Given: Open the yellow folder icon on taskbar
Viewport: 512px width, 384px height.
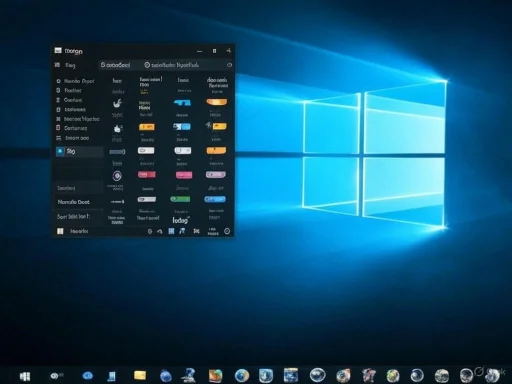Looking at the screenshot, I should [x=140, y=375].
